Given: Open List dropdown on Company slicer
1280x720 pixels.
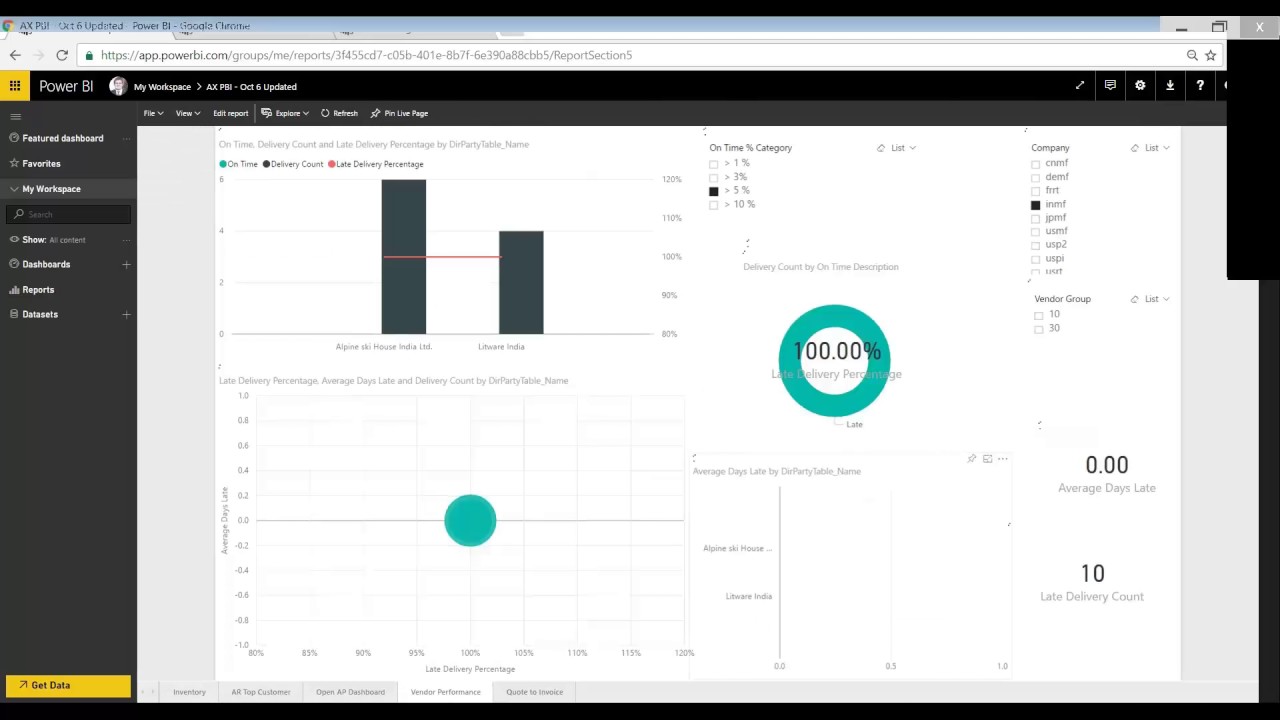Looking at the screenshot, I should click(x=1157, y=148).
